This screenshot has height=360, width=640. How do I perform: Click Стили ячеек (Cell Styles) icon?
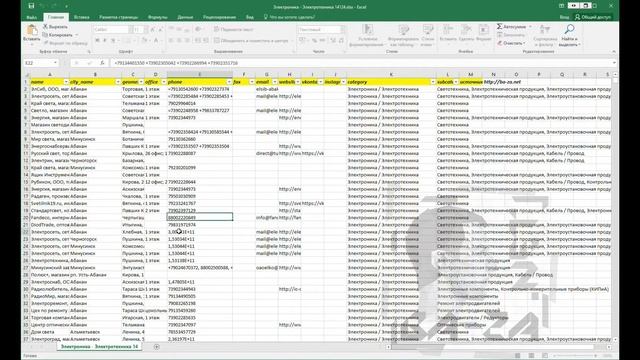[x=428, y=30]
